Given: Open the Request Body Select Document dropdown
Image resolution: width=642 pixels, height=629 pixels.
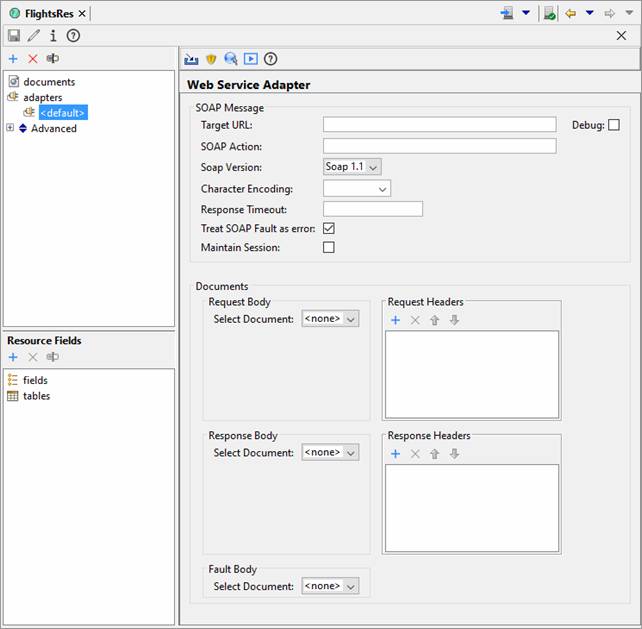Looking at the screenshot, I should click(x=330, y=319).
